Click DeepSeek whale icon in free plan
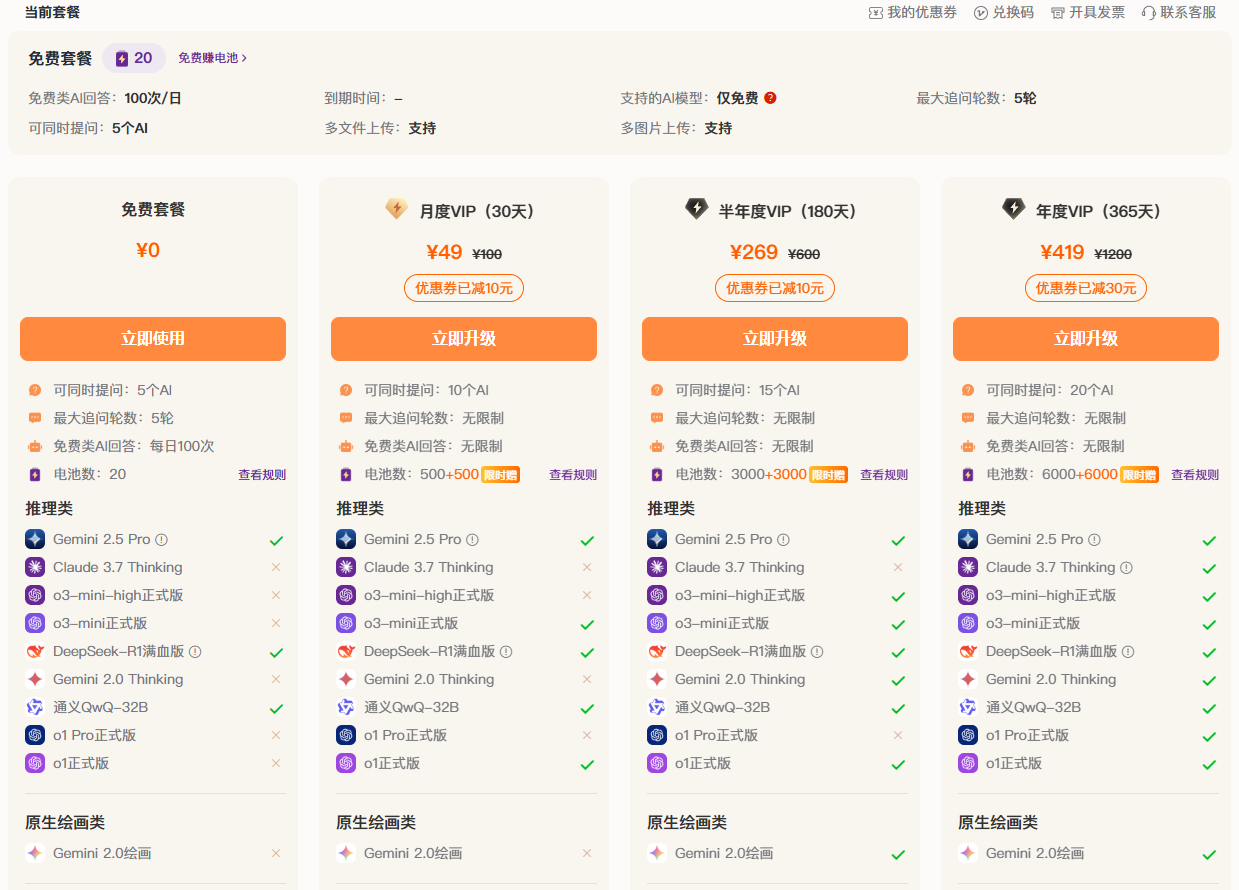 click(x=35, y=651)
